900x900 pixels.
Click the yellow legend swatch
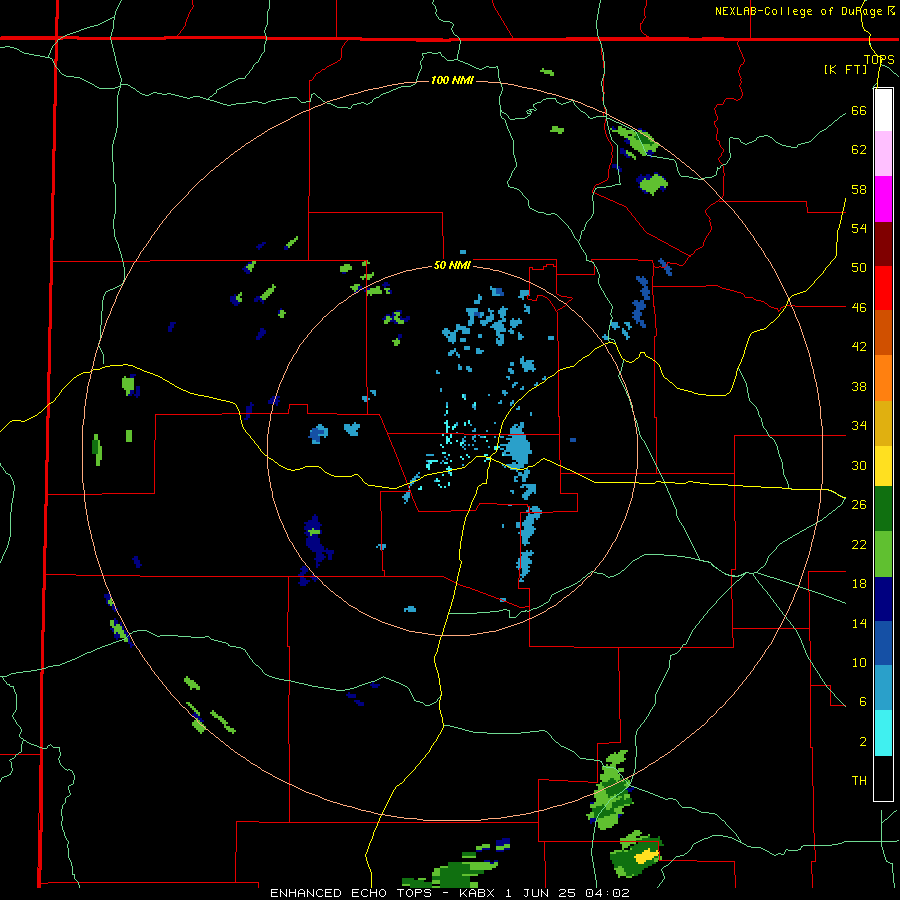[x=883, y=466]
